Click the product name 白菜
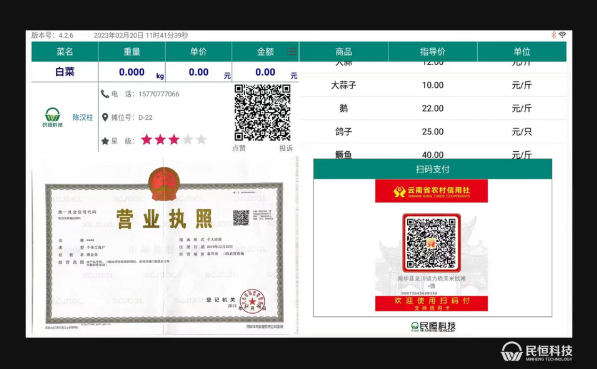 (65, 72)
